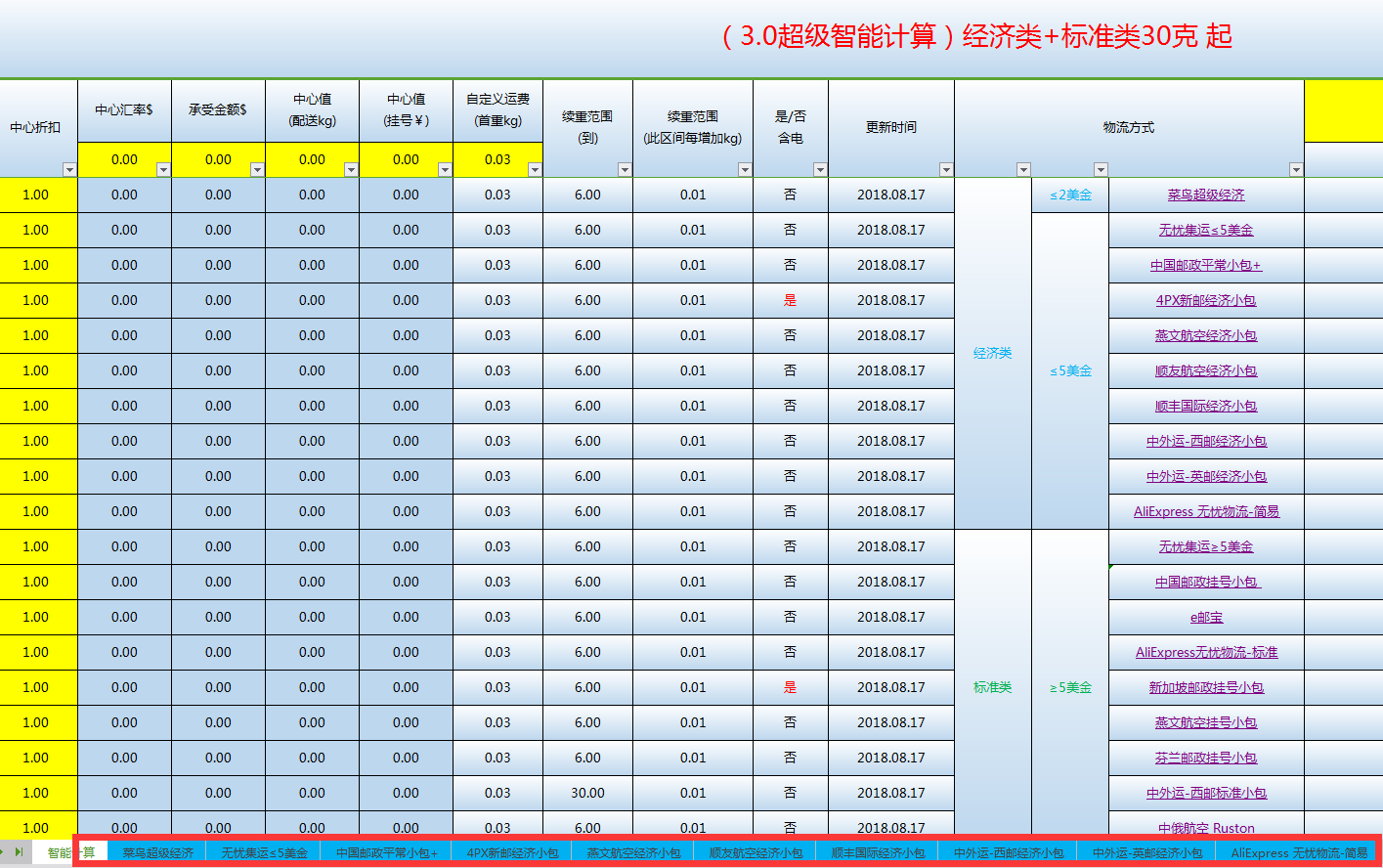Select the 经济类 merged category cell
Viewport: 1383px width, 868px height.
tap(993, 353)
